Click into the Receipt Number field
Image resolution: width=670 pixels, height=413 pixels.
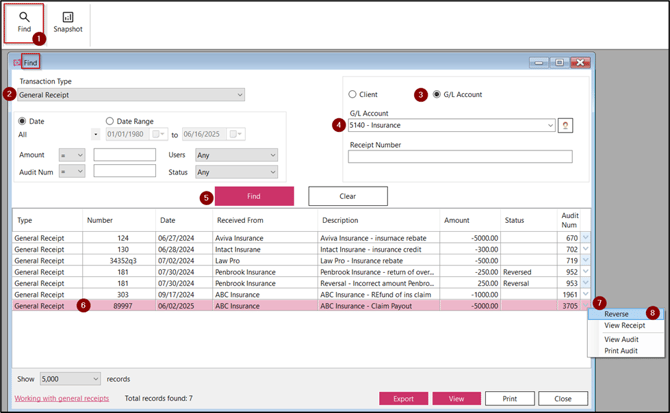click(x=460, y=157)
